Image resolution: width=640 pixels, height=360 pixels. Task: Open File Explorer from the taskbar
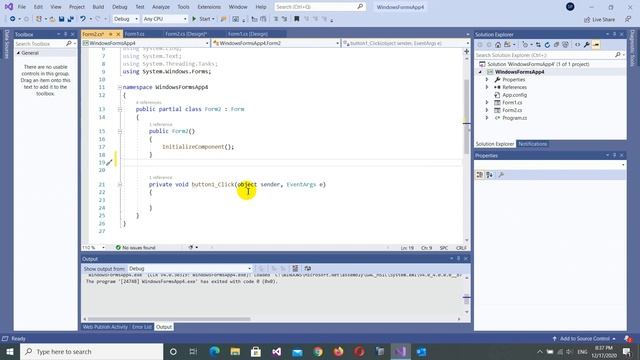pos(235,351)
